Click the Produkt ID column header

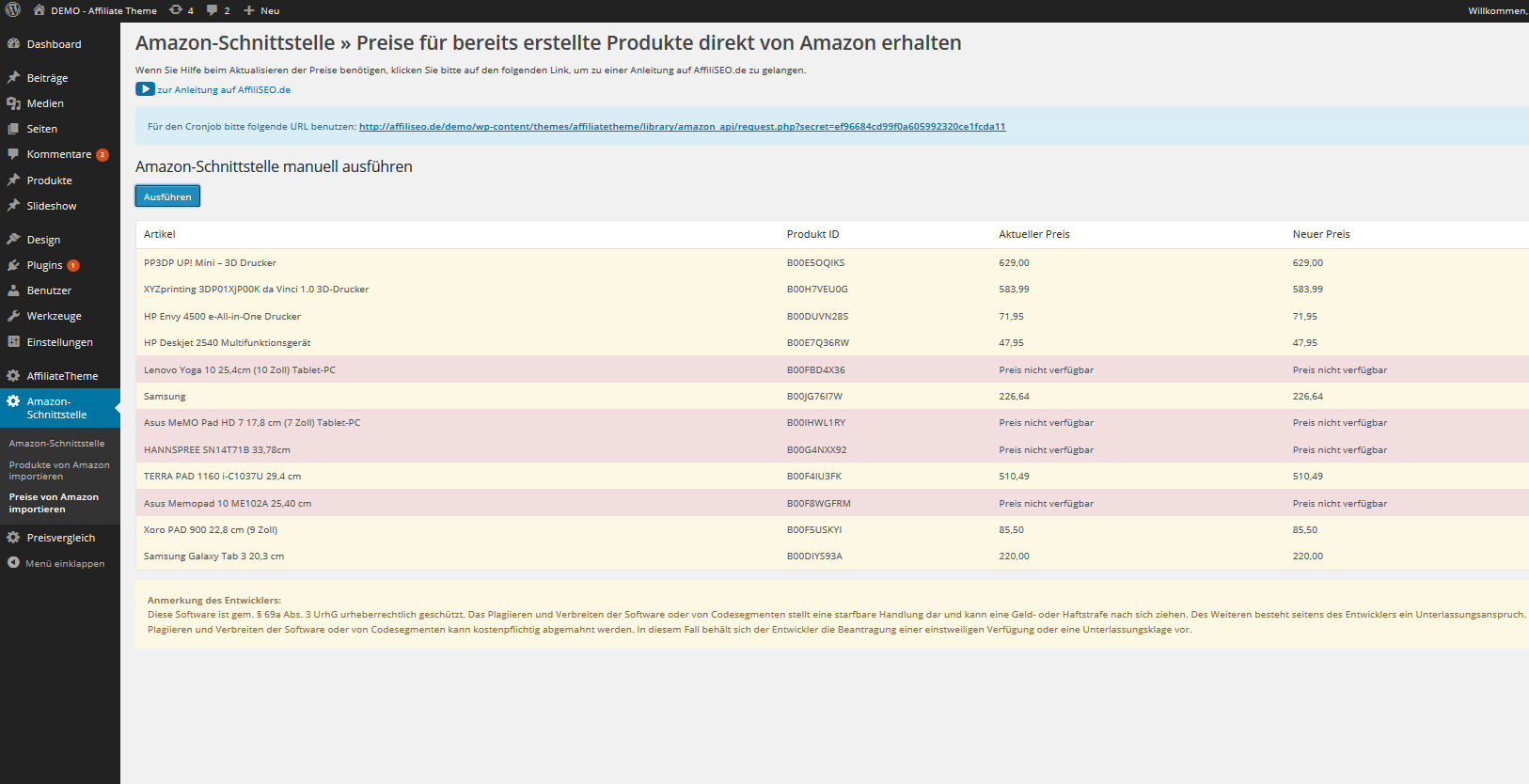(812, 234)
